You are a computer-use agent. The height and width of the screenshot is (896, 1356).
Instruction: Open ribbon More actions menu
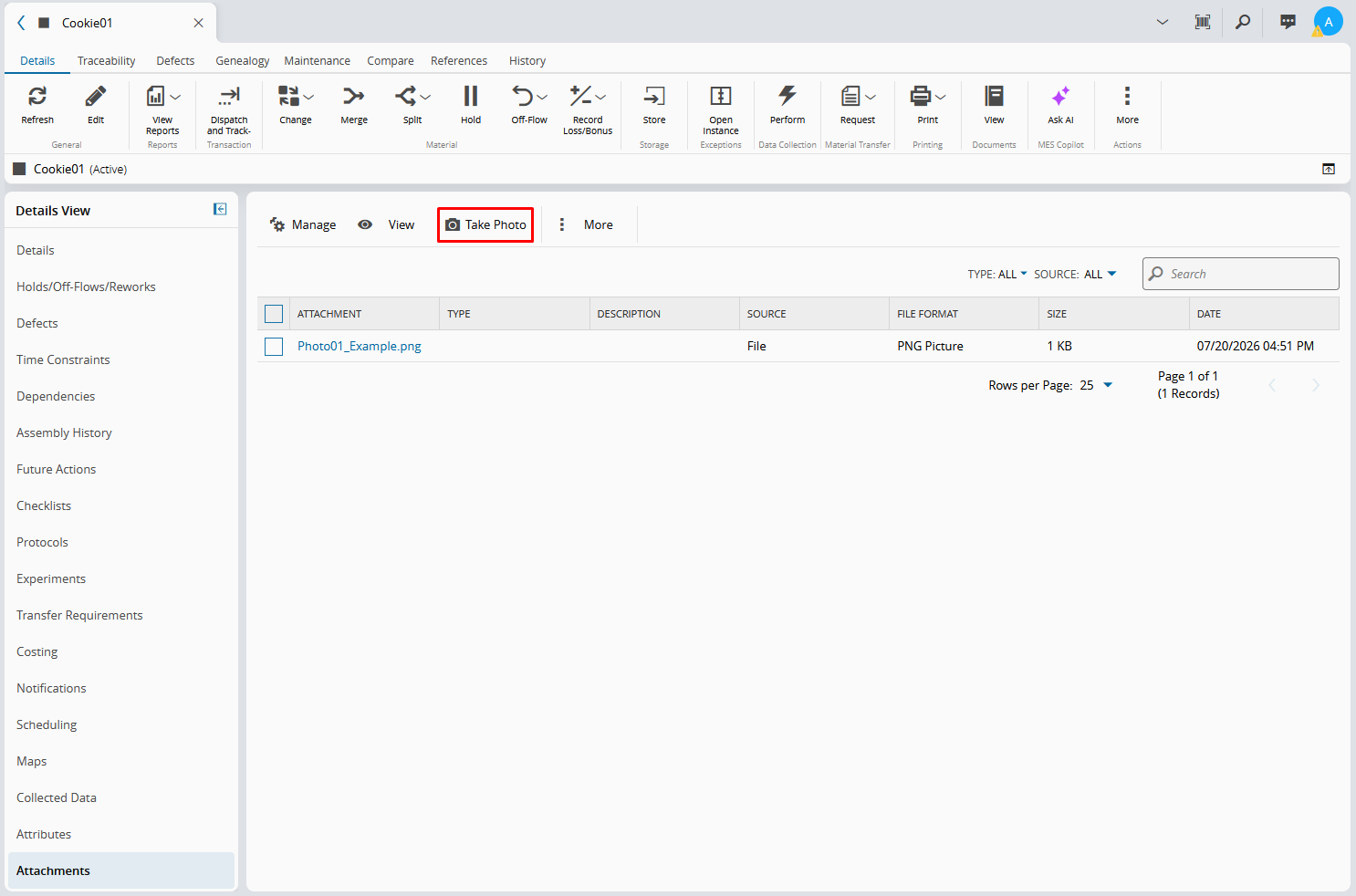tap(1128, 96)
